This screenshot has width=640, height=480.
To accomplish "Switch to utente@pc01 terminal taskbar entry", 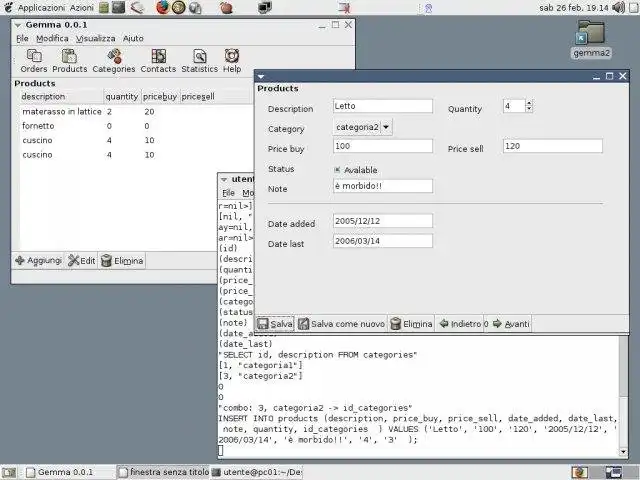I will point(257,472).
